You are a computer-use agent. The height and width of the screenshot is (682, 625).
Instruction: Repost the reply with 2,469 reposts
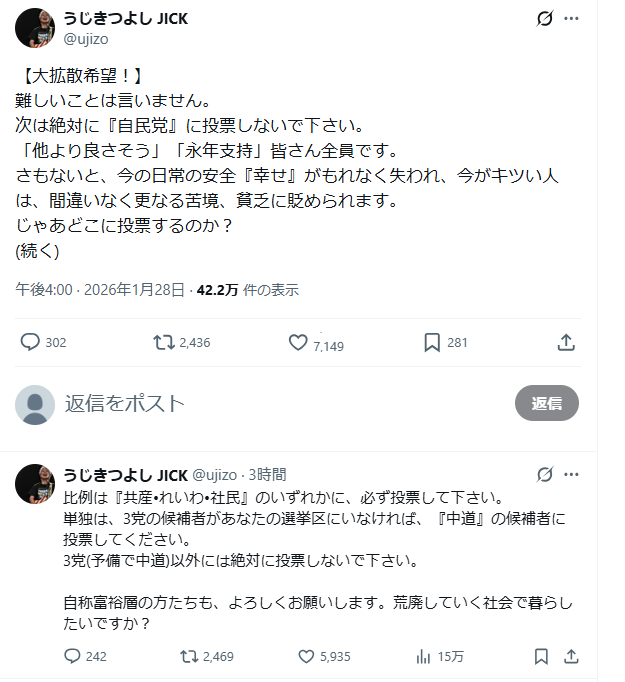[187, 656]
